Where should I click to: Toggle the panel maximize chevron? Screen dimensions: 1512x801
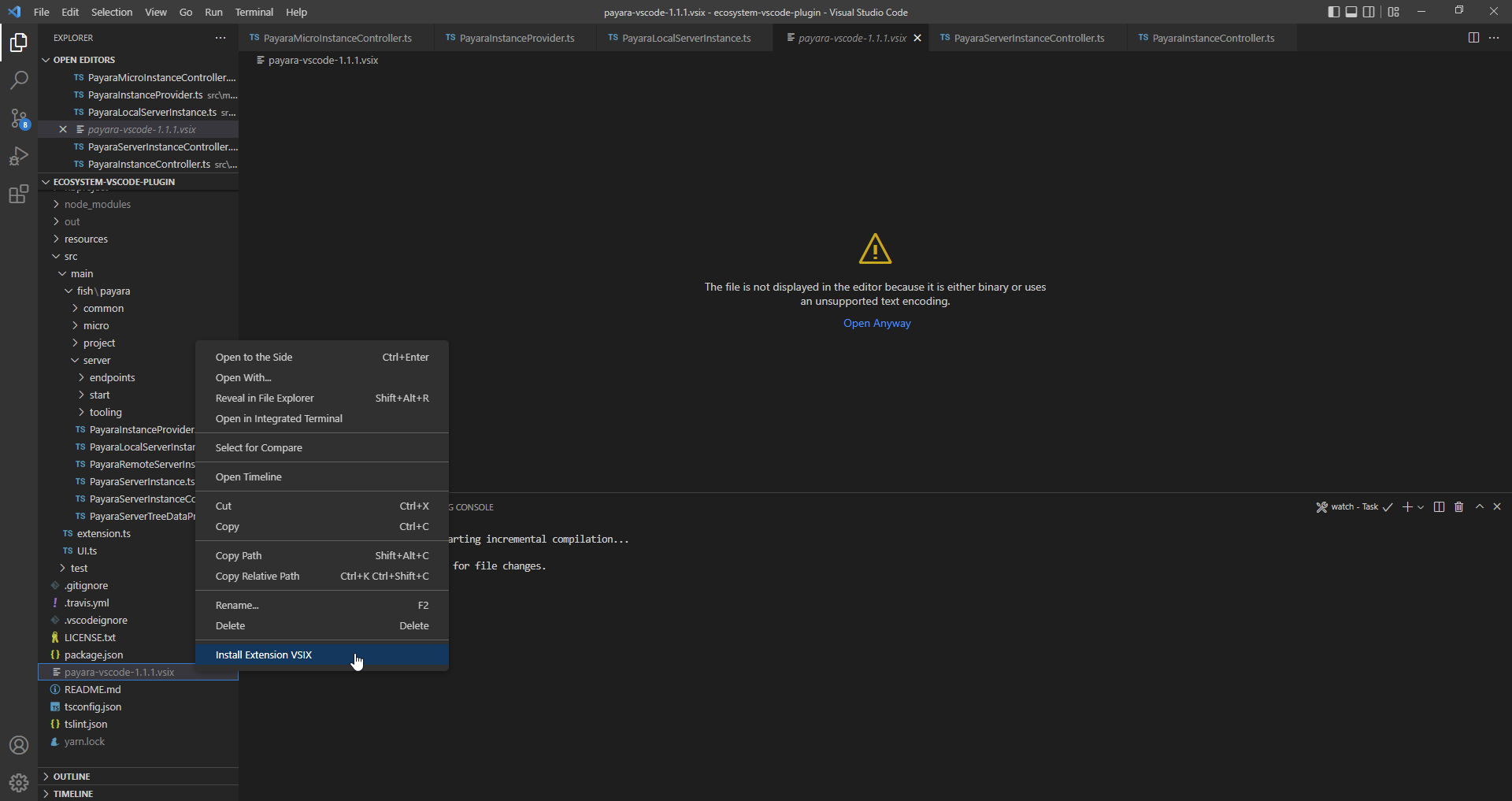click(x=1480, y=506)
